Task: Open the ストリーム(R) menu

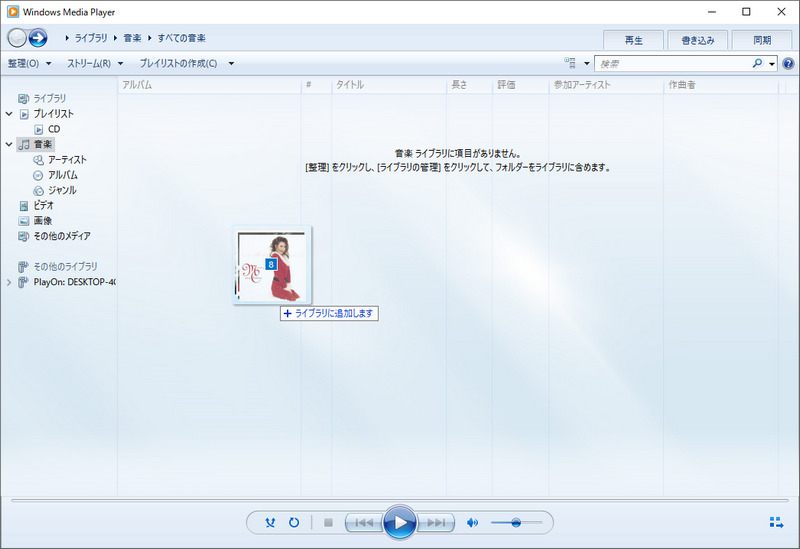Action: [x=95, y=63]
